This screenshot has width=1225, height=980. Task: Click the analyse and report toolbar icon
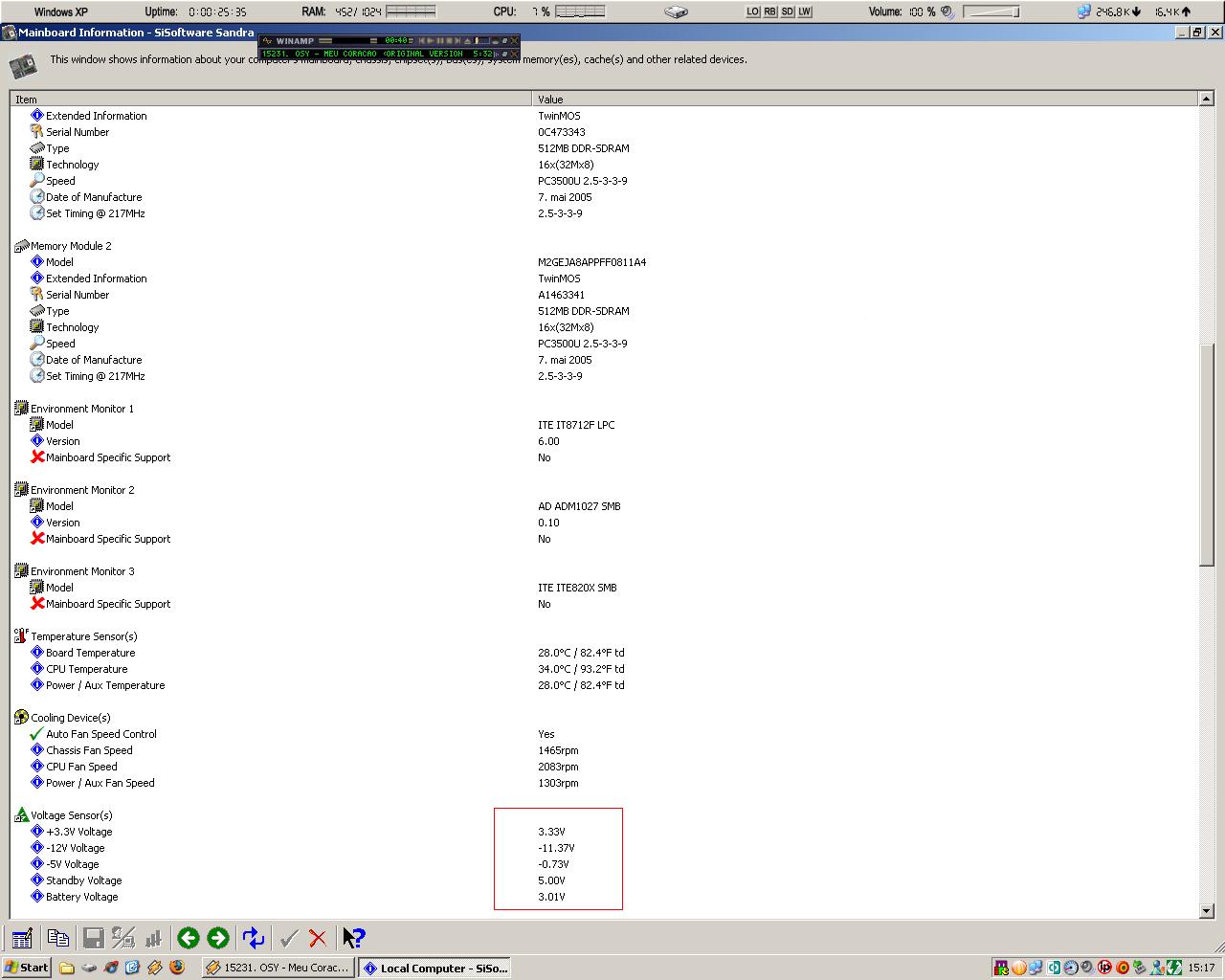tap(123, 938)
